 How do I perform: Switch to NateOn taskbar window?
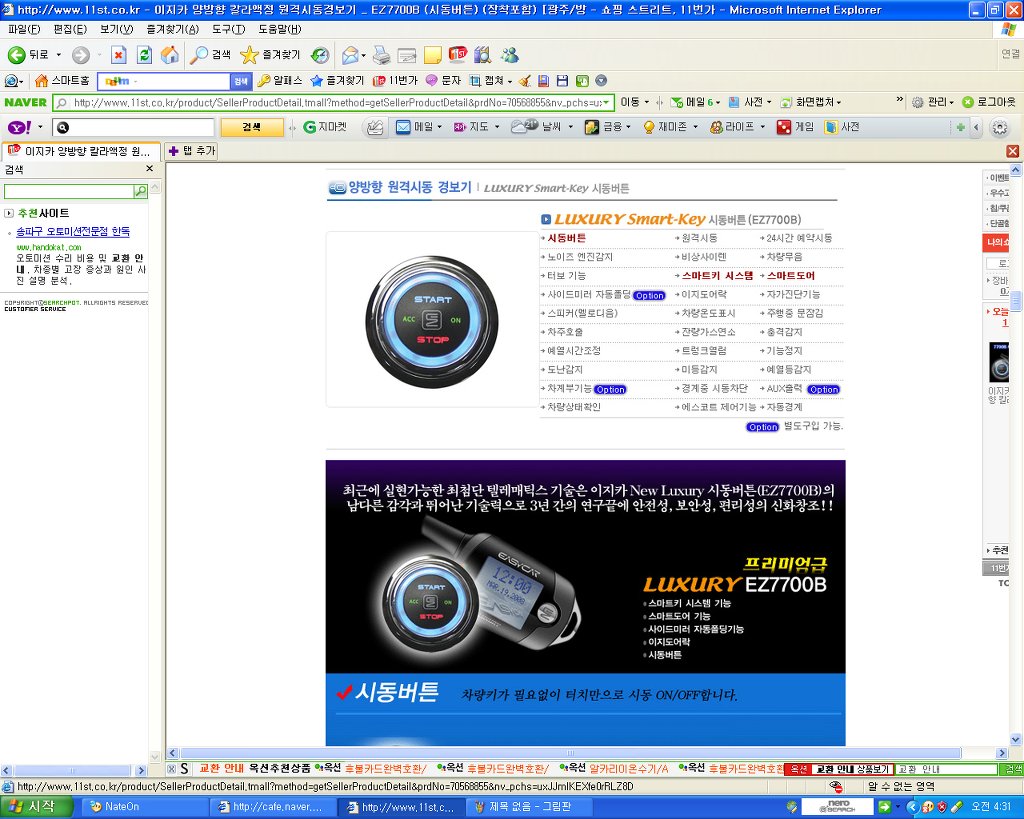145,807
